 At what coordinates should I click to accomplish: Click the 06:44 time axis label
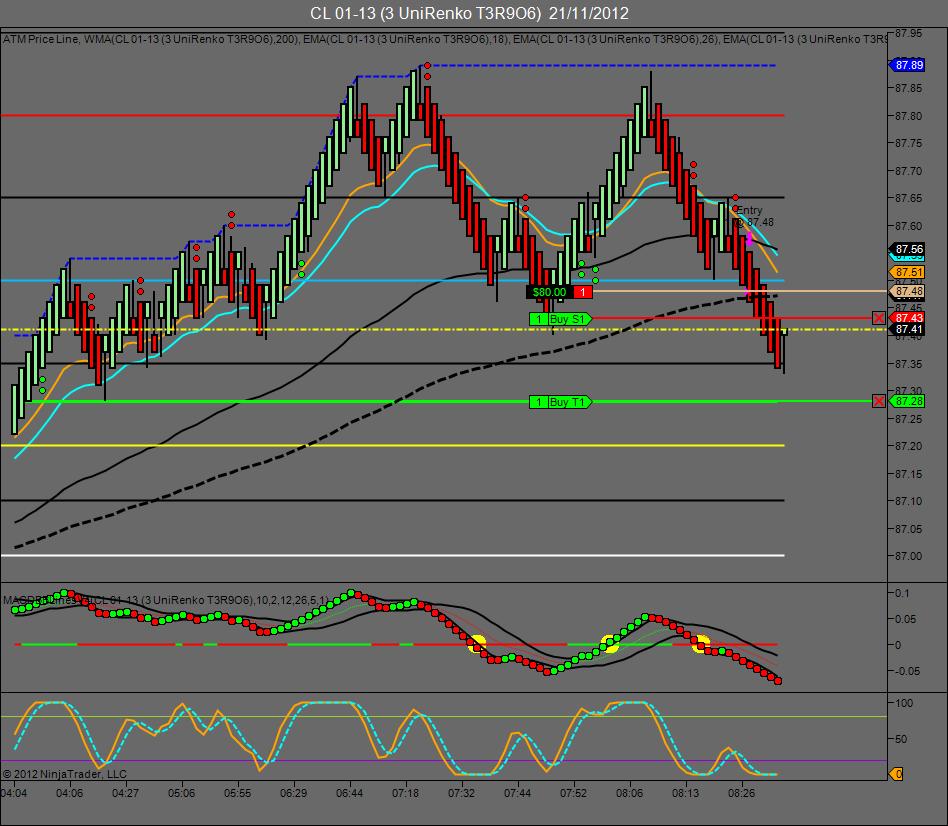(x=349, y=792)
